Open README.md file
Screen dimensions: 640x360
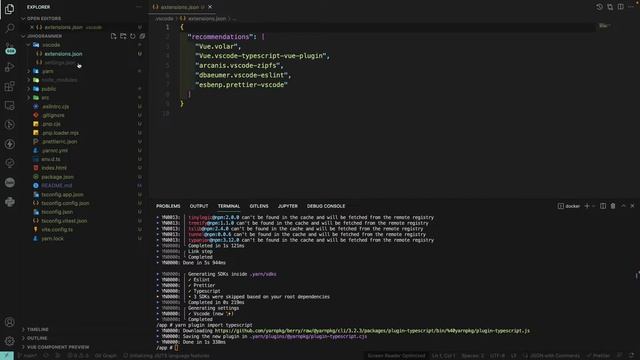56,186
